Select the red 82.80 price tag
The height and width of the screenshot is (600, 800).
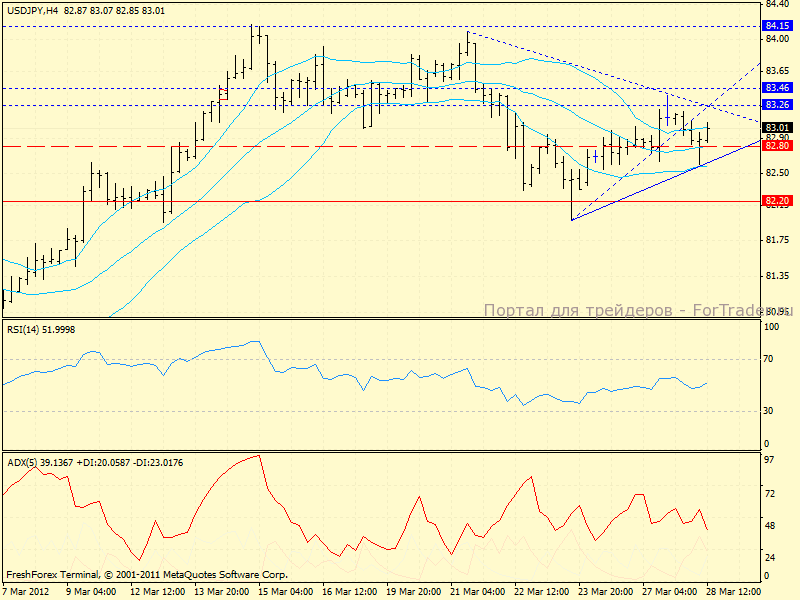point(778,146)
